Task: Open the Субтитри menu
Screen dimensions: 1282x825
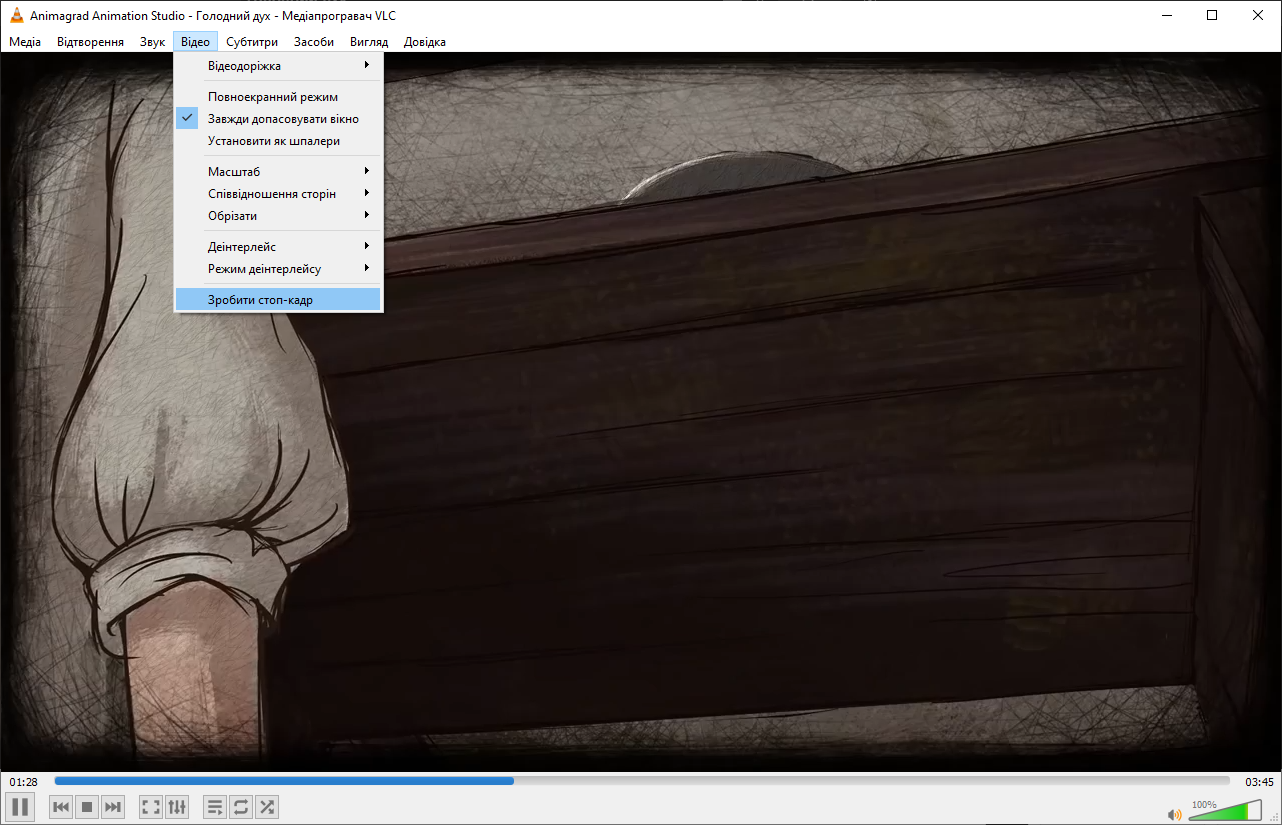Action: (x=252, y=42)
